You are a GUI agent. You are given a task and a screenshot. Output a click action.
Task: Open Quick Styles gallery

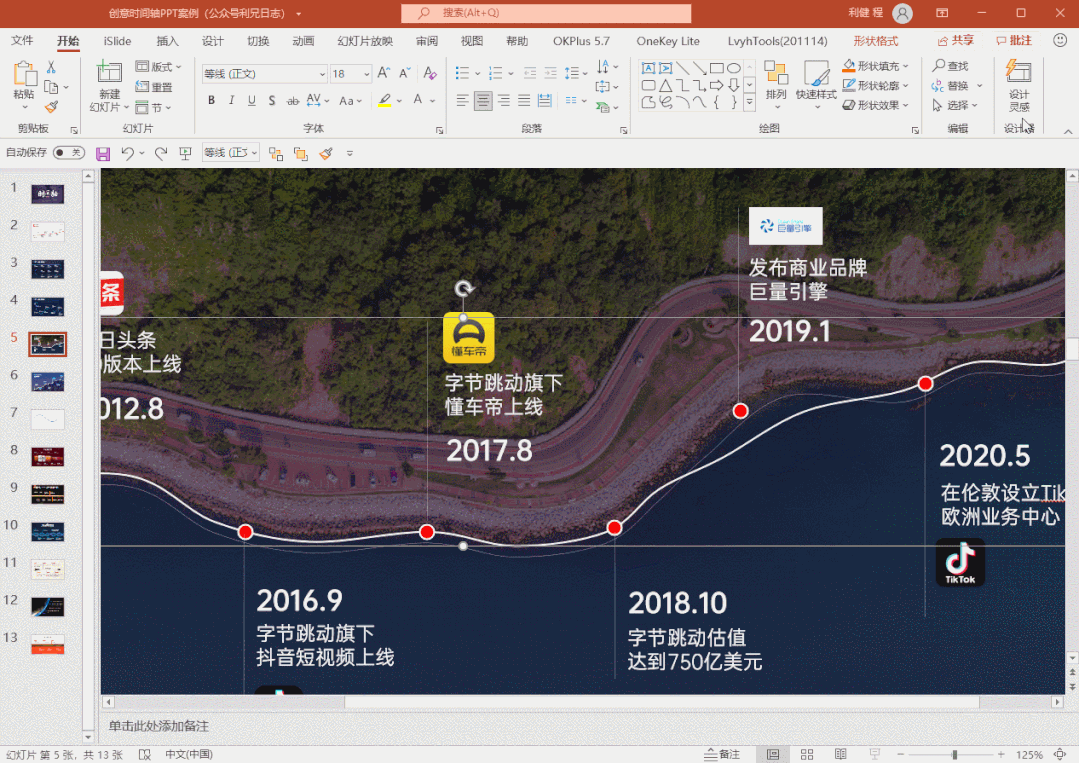tap(816, 84)
